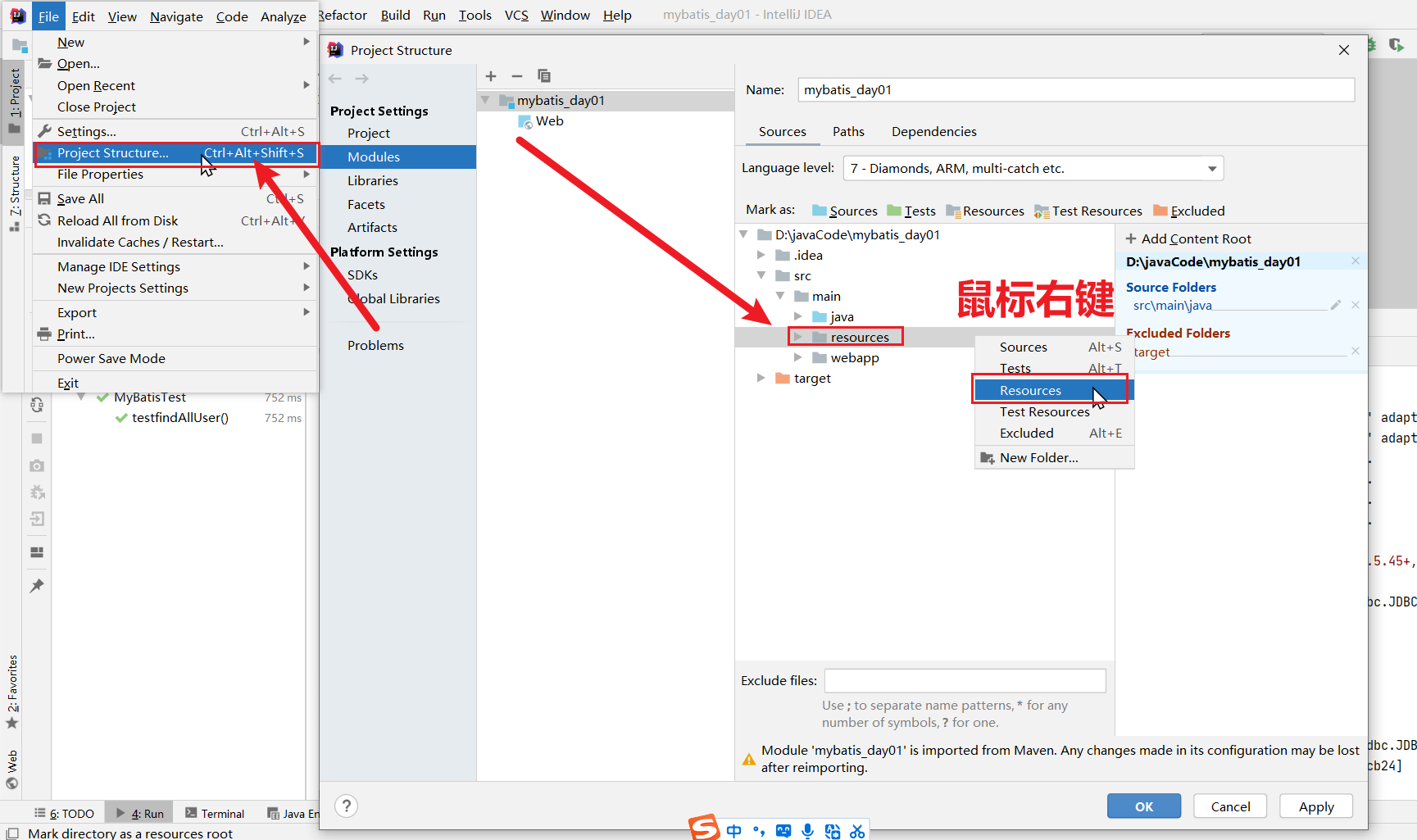This screenshot has width=1417, height=840.
Task: Mark as Tests folder icon
Action: tap(894, 211)
